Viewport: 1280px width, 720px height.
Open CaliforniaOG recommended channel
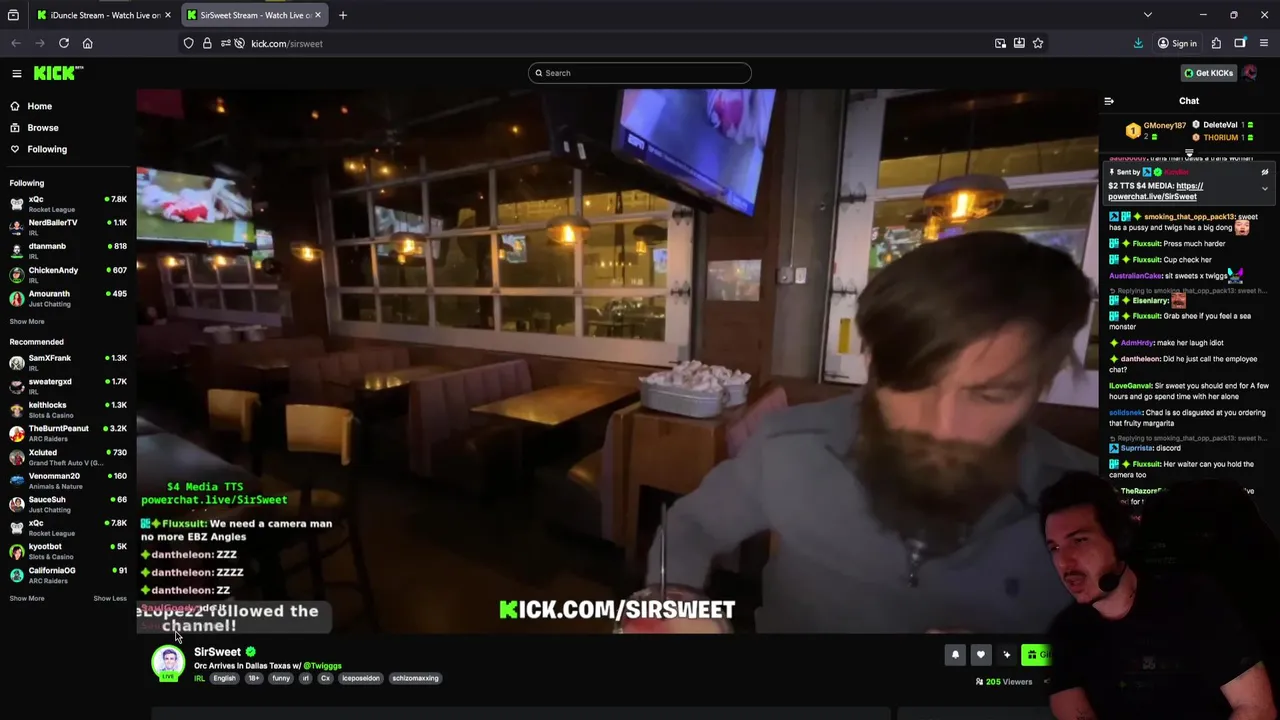(x=68, y=575)
